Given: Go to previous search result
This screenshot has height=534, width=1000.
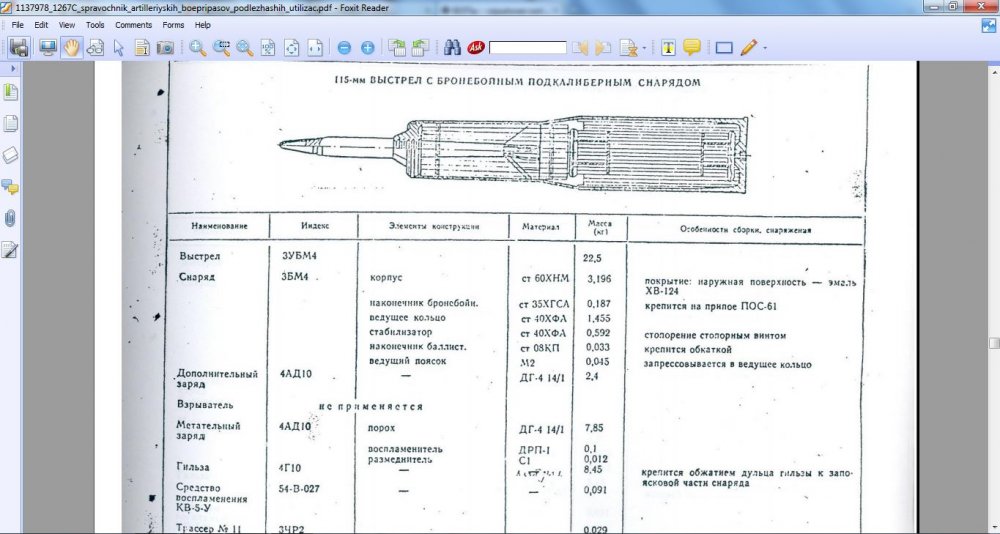Looking at the screenshot, I should pos(580,48).
